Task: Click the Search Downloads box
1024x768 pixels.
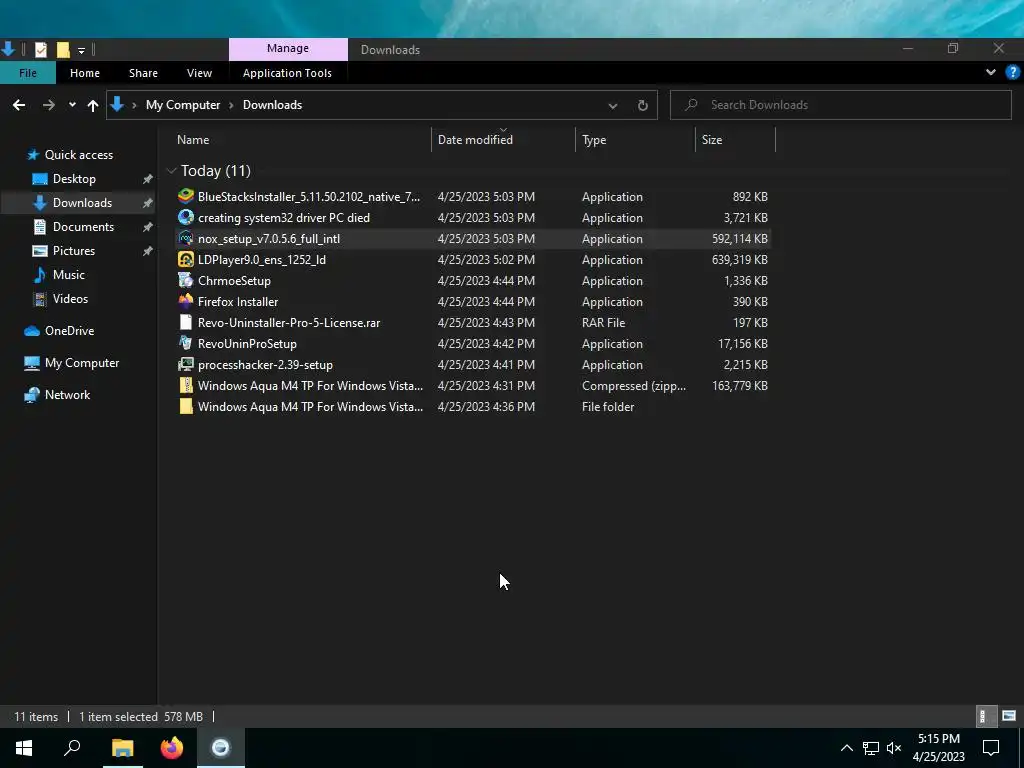Action: [x=841, y=105]
